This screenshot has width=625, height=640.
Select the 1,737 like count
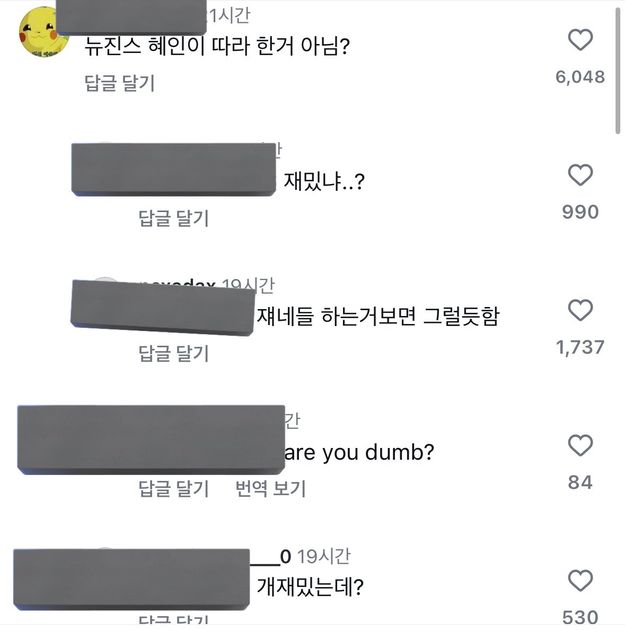(580, 347)
